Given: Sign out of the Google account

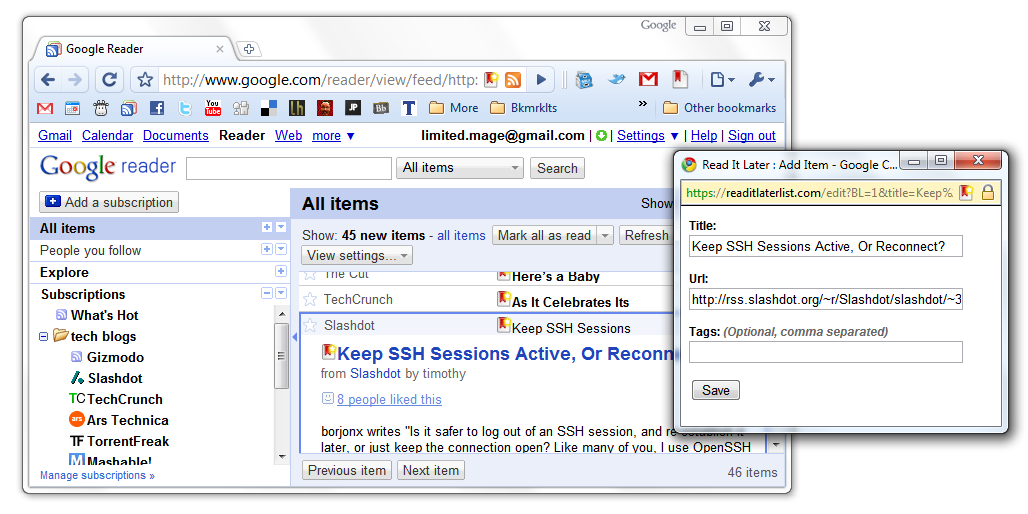Looking at the screenshot, I should click(752, 136).
